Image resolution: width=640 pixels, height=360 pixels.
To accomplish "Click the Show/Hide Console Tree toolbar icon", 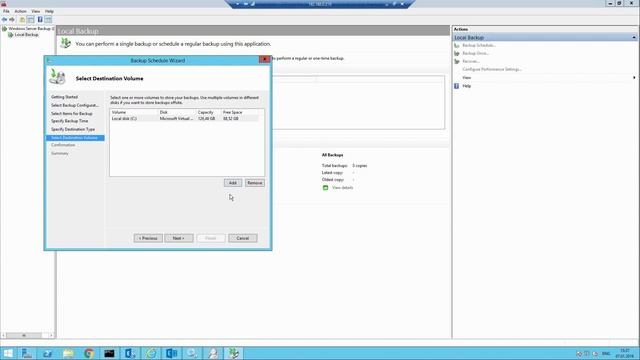I will coord(31,20).
